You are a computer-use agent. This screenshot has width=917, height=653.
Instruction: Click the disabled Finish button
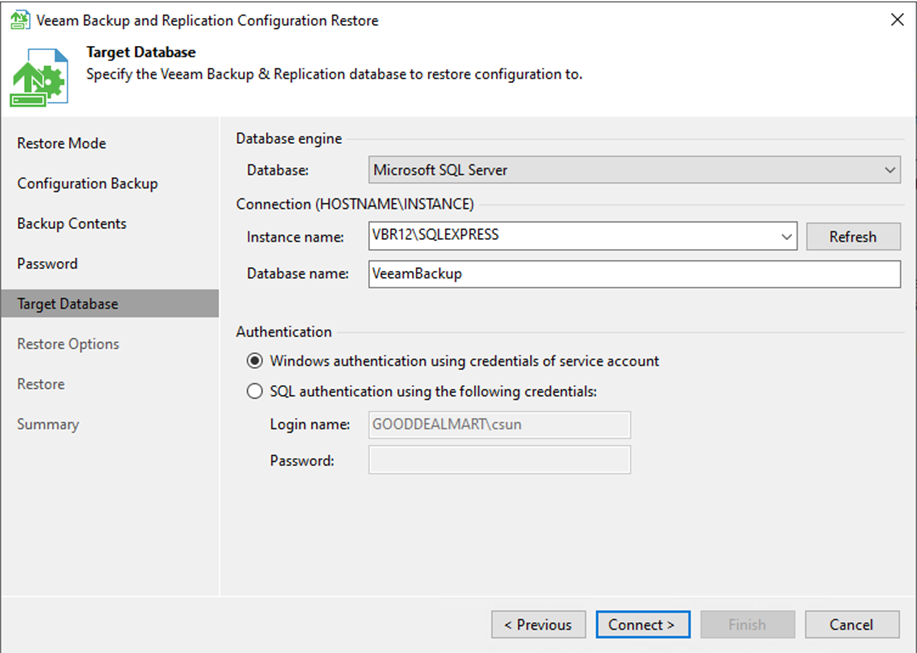point(747,624)
